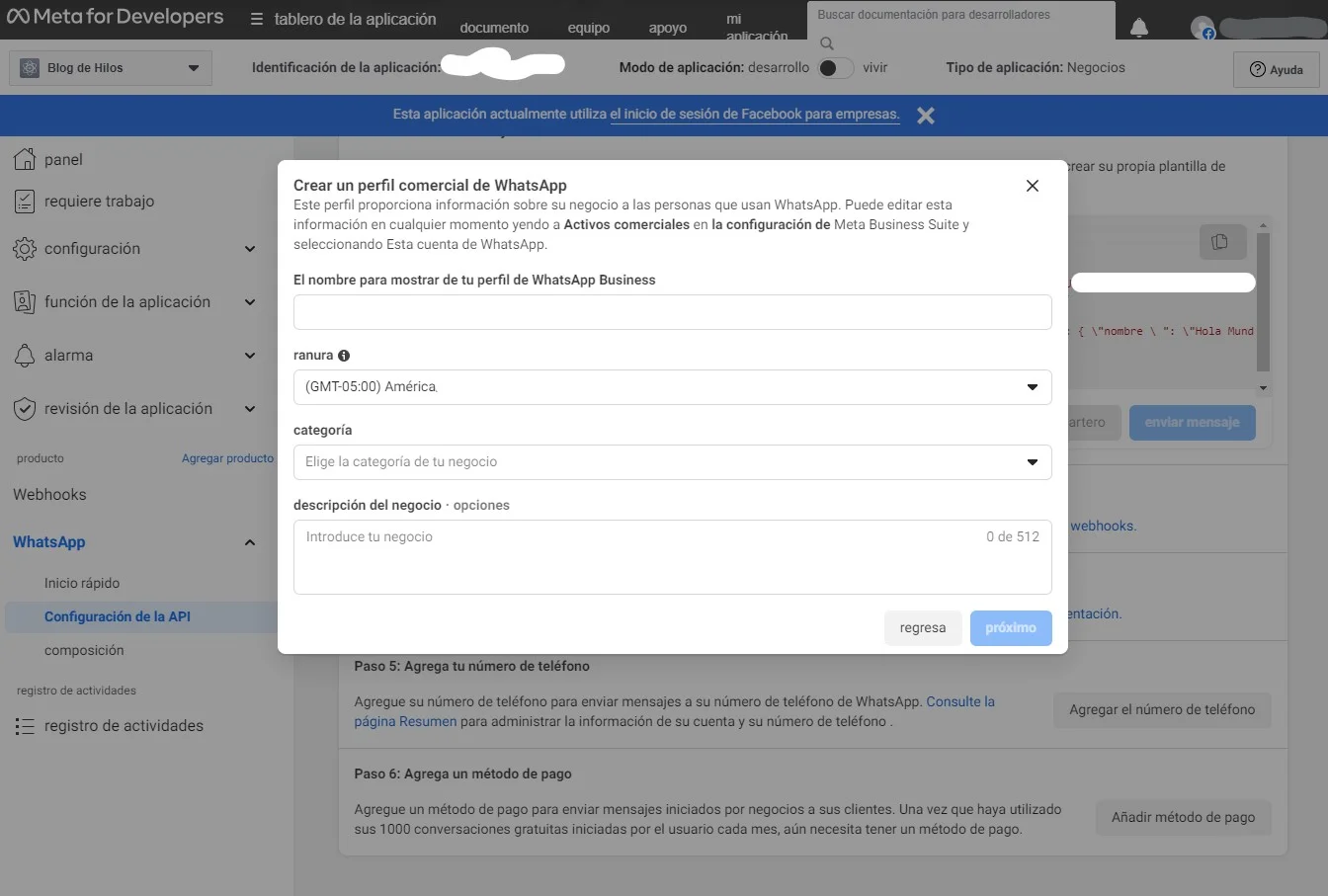Open the notifications bell icon
The image size is (1328, 896).
[1139, 27]
